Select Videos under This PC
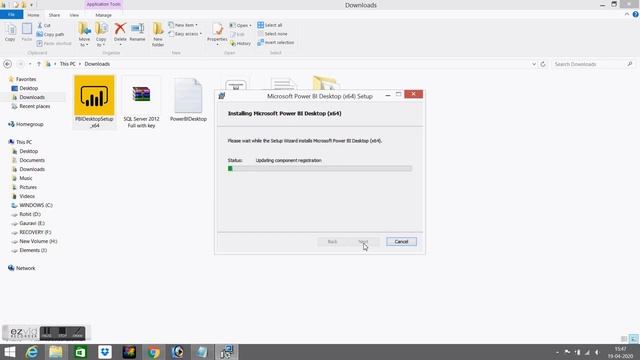Image resolution: width=640 pixels, height=360 pixels. tap(27, 196)
